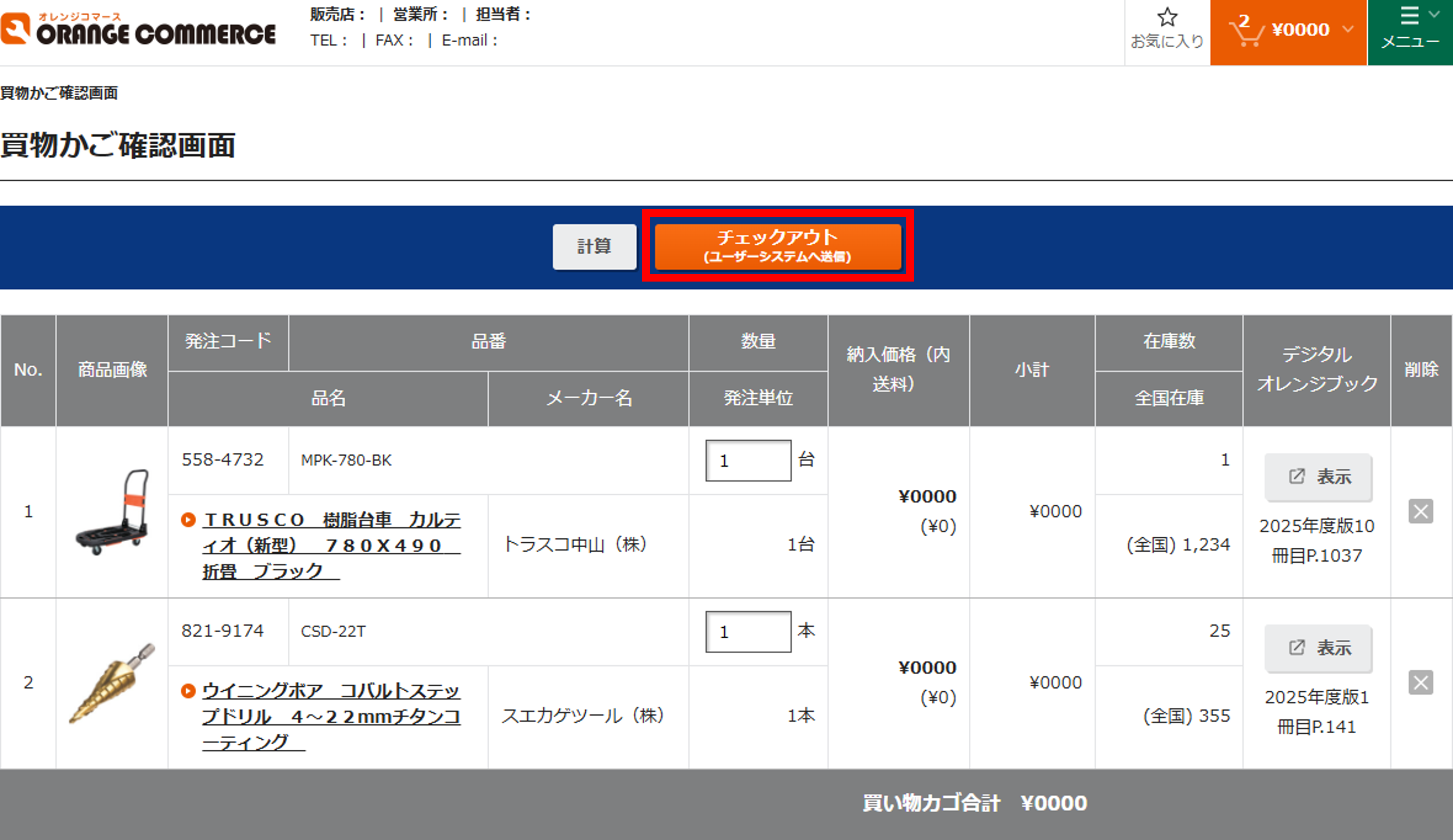Click quantity field for CSD-22T
Image resolution: width=1453 pixels, height=840 pixels.
[x=748, y=632]
